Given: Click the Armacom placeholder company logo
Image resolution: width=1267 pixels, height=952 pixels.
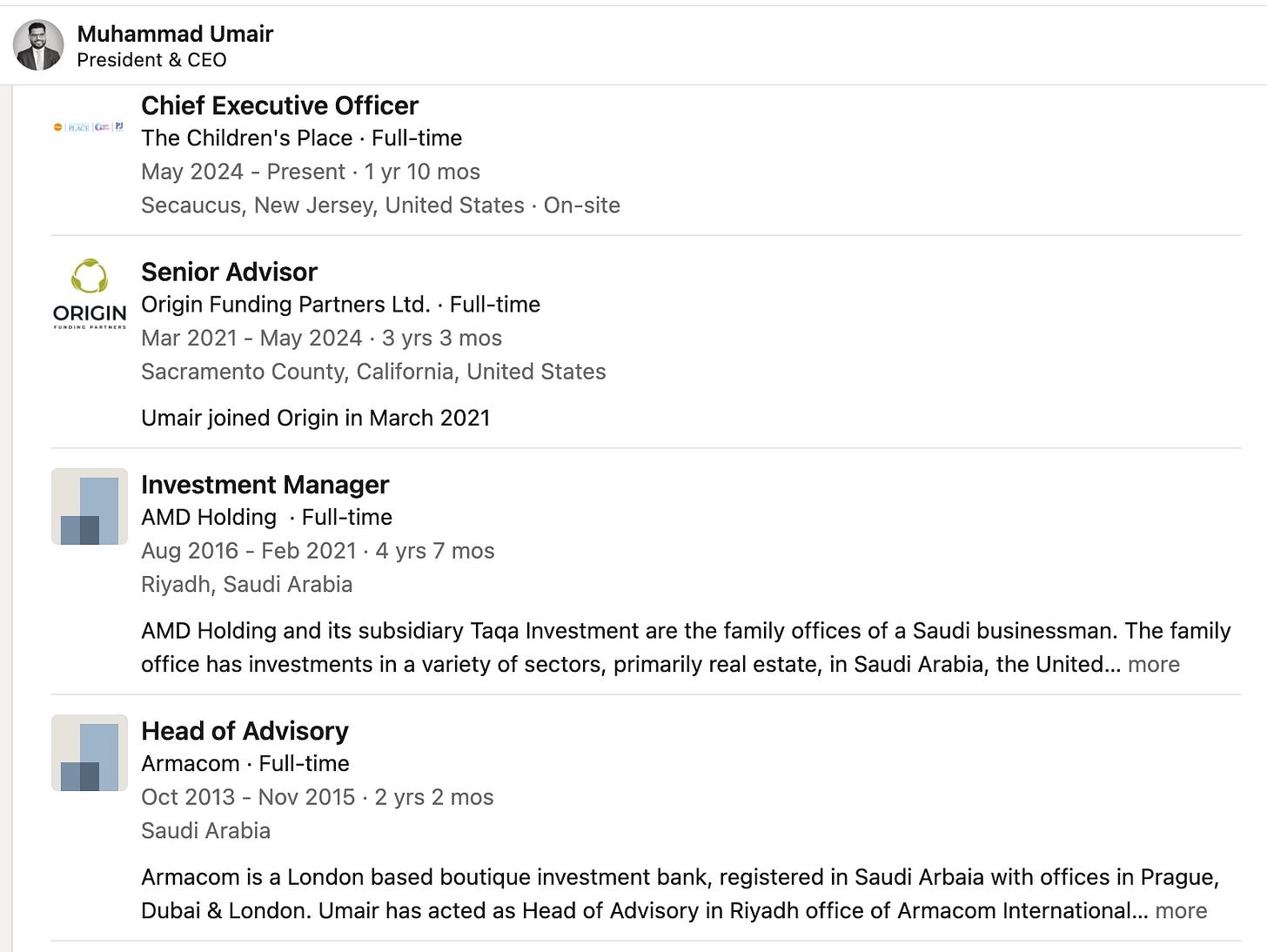Looking at the screenshot, I should [90, 753].
